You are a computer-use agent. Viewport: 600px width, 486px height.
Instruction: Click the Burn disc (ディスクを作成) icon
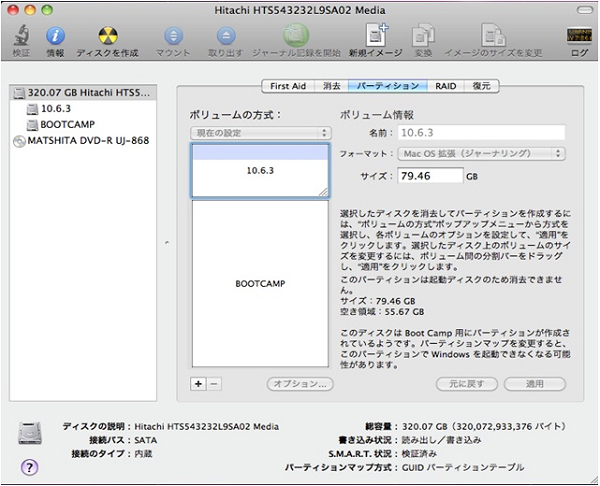click(108, 36)
